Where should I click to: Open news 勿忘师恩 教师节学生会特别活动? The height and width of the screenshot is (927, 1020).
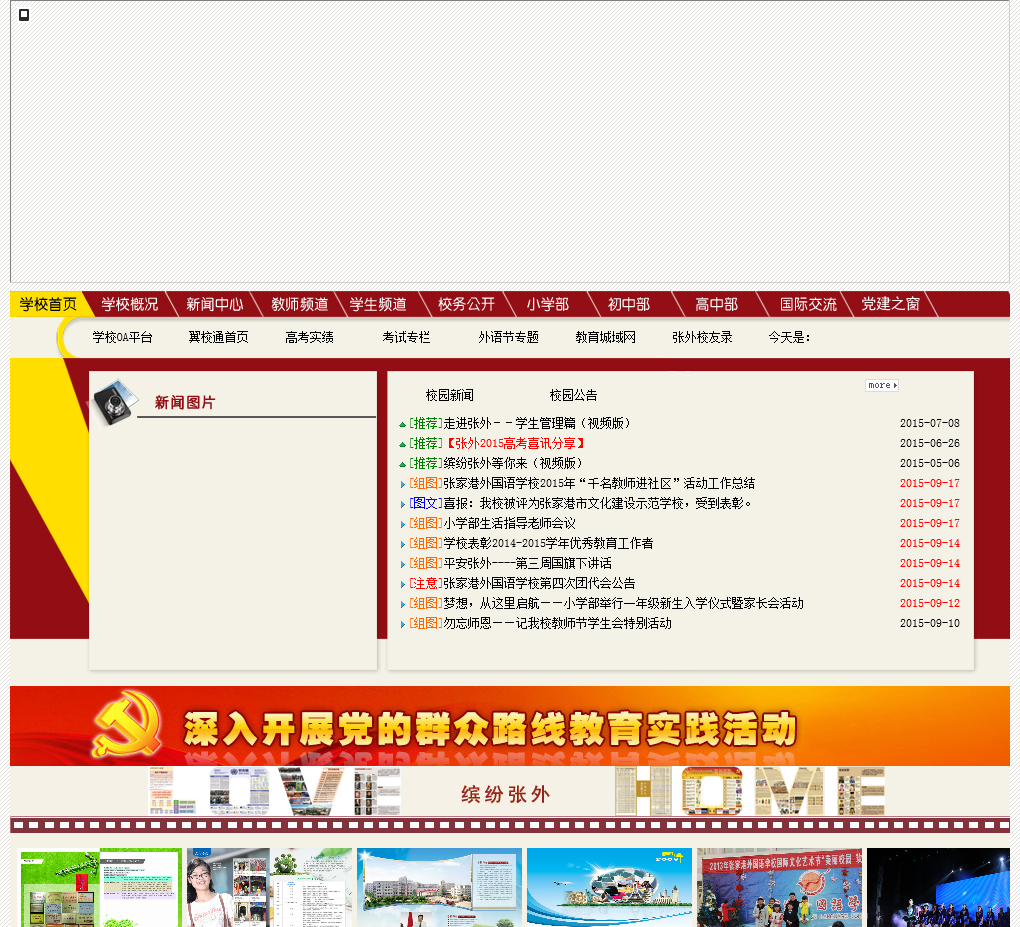pos(557,623)
